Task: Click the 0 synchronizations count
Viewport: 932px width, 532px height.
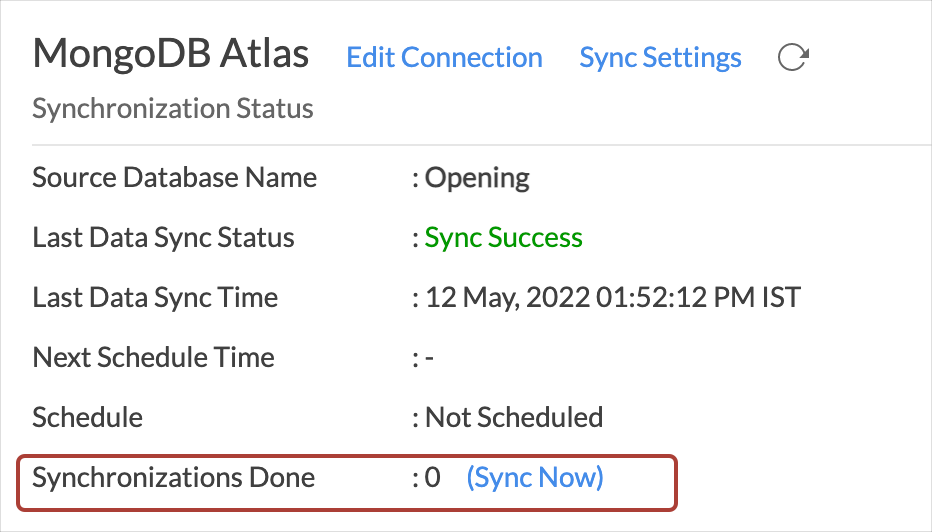Action: click(433, 478)
